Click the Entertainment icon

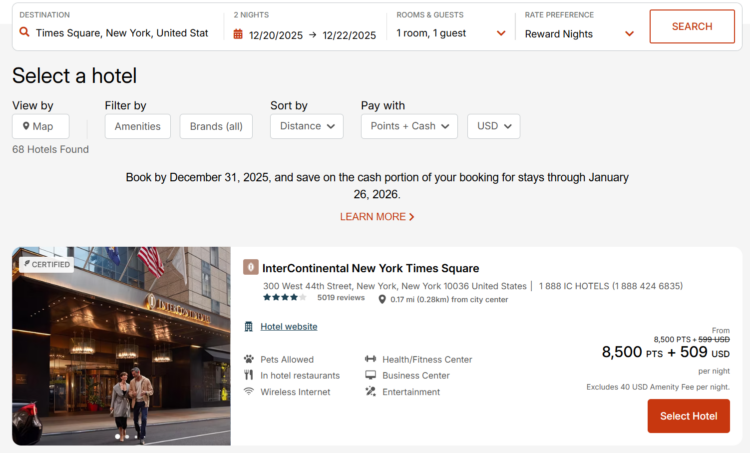370,391
